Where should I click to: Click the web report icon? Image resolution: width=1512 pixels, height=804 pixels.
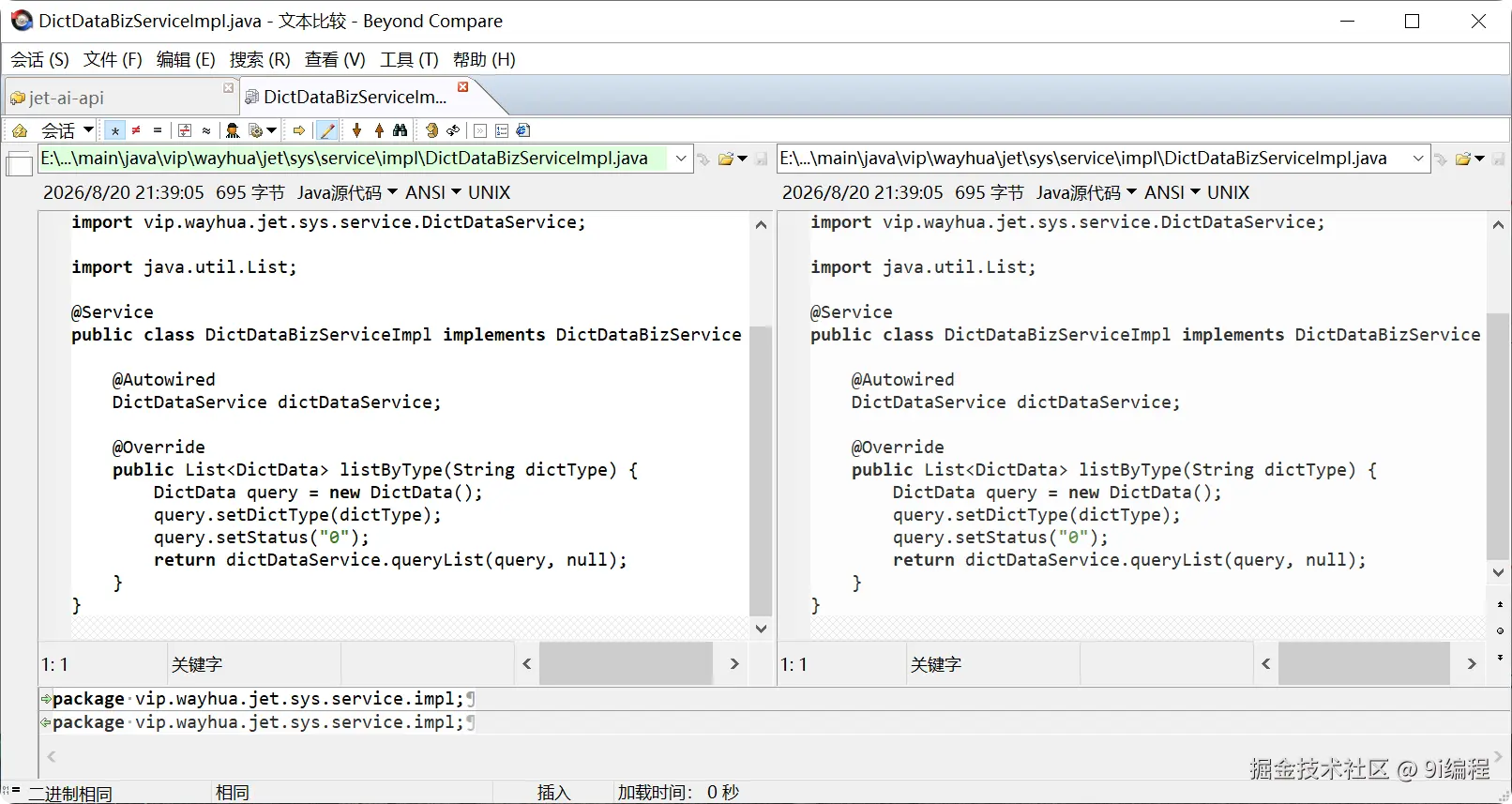523,130
